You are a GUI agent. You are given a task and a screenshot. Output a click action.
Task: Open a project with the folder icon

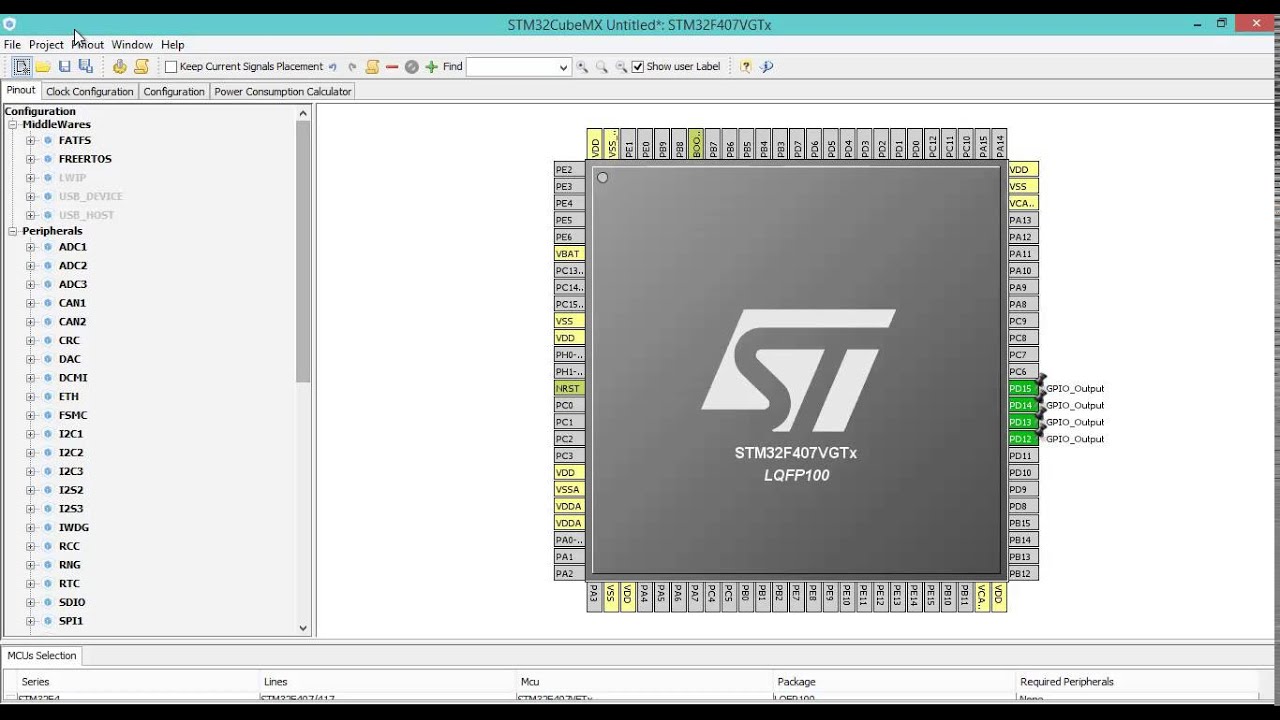tap(43, 67)
